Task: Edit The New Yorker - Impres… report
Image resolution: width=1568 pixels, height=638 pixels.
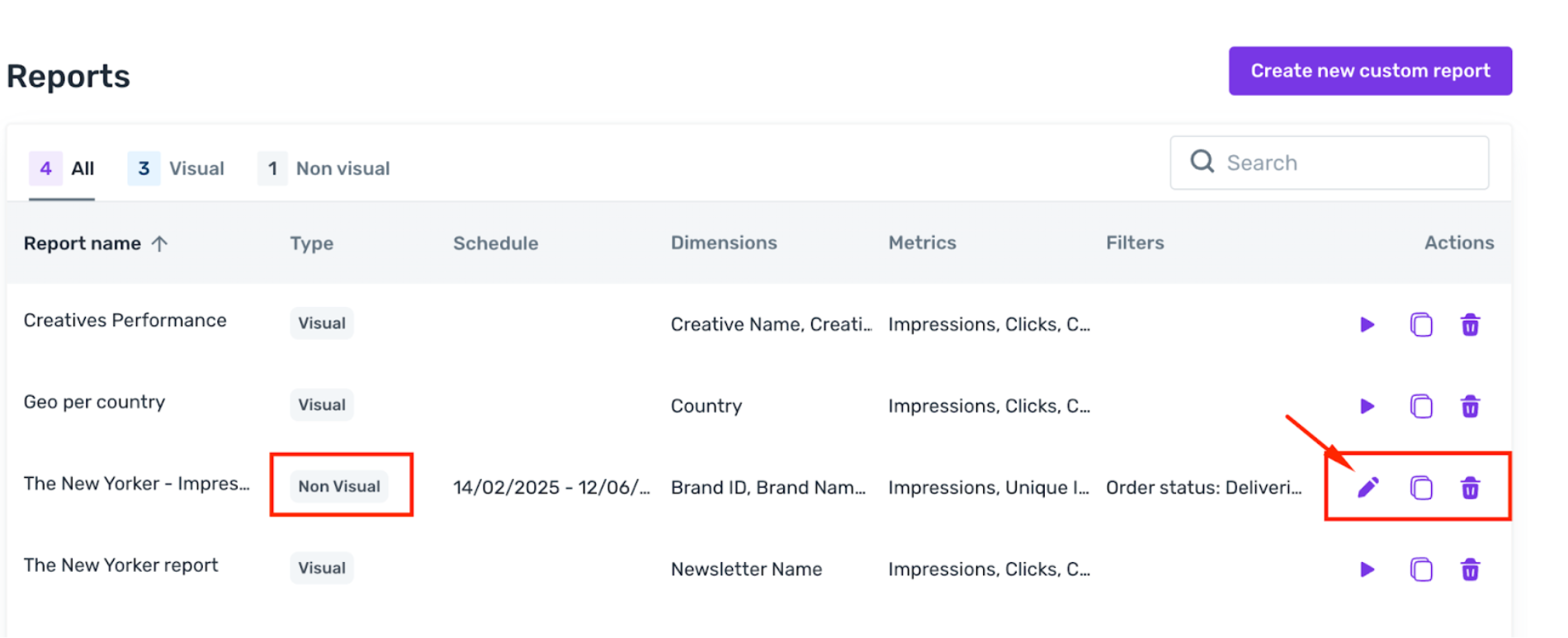Action: 1368,488
